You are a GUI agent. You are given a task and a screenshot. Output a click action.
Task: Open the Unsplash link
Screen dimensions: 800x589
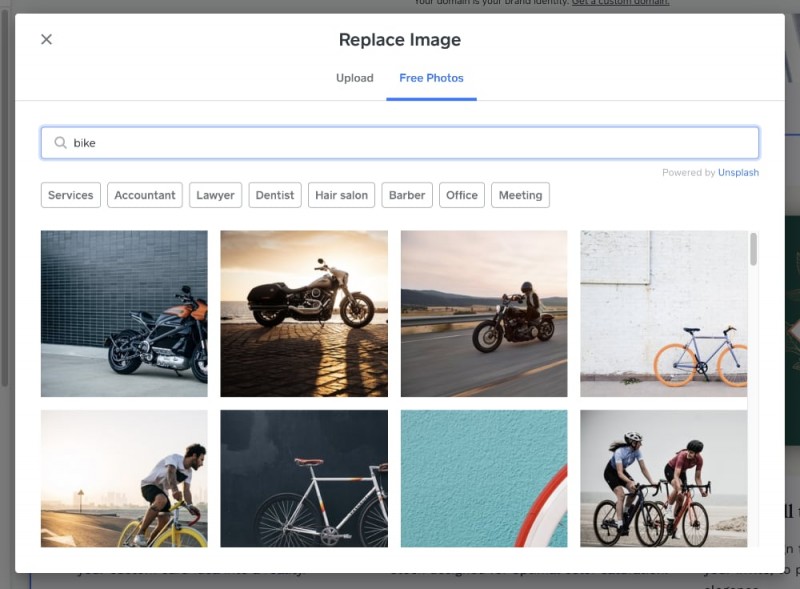click(738, 172)
